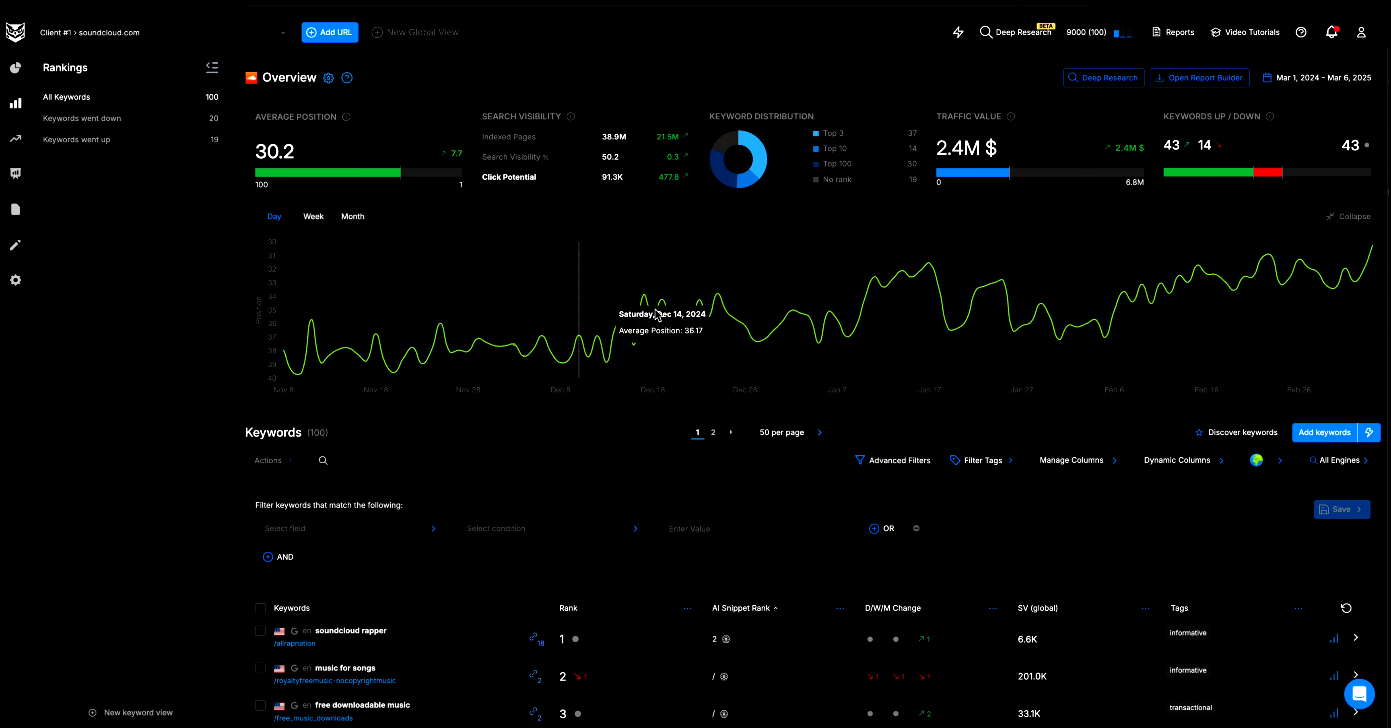Select the trends line-graph sidebar icon

[x=15, y=138]
